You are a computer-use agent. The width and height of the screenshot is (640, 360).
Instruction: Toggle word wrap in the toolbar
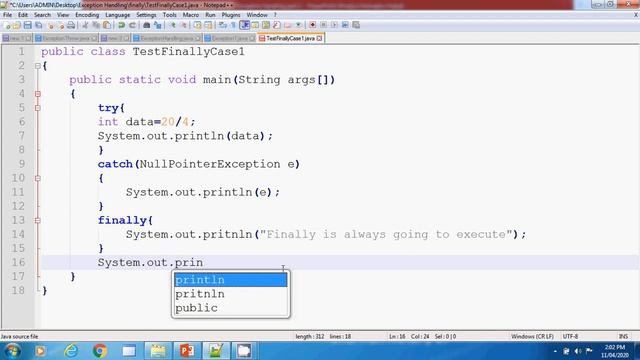click(222, 25)
